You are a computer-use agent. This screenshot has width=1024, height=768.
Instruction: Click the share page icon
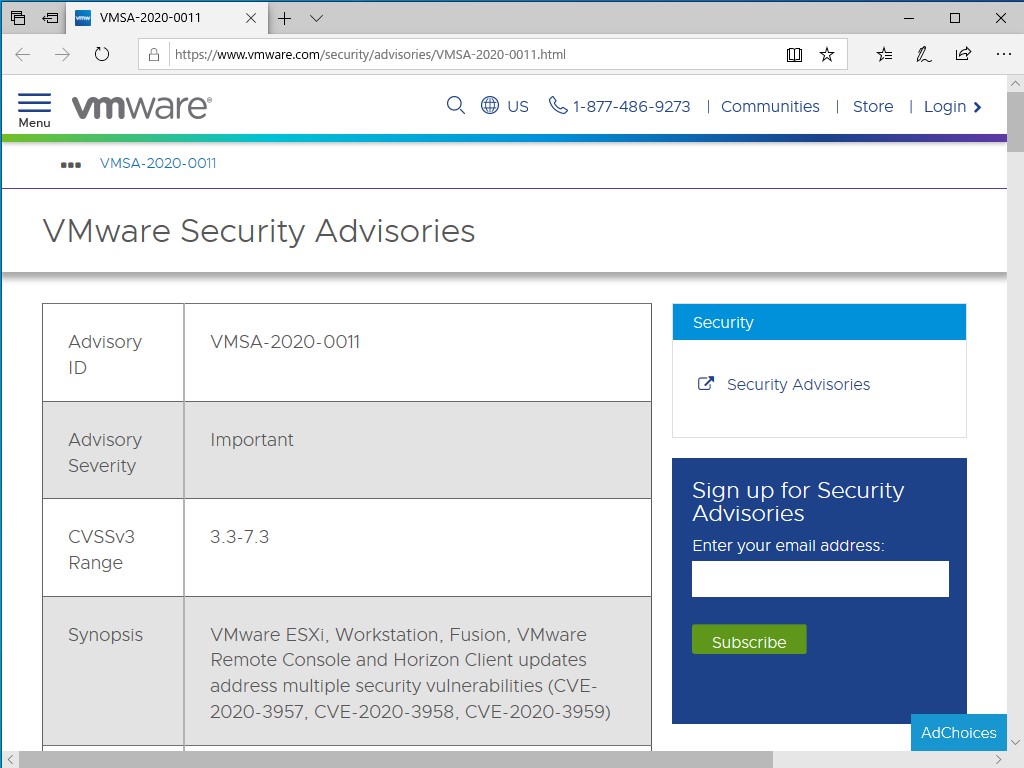pos(963,55)
